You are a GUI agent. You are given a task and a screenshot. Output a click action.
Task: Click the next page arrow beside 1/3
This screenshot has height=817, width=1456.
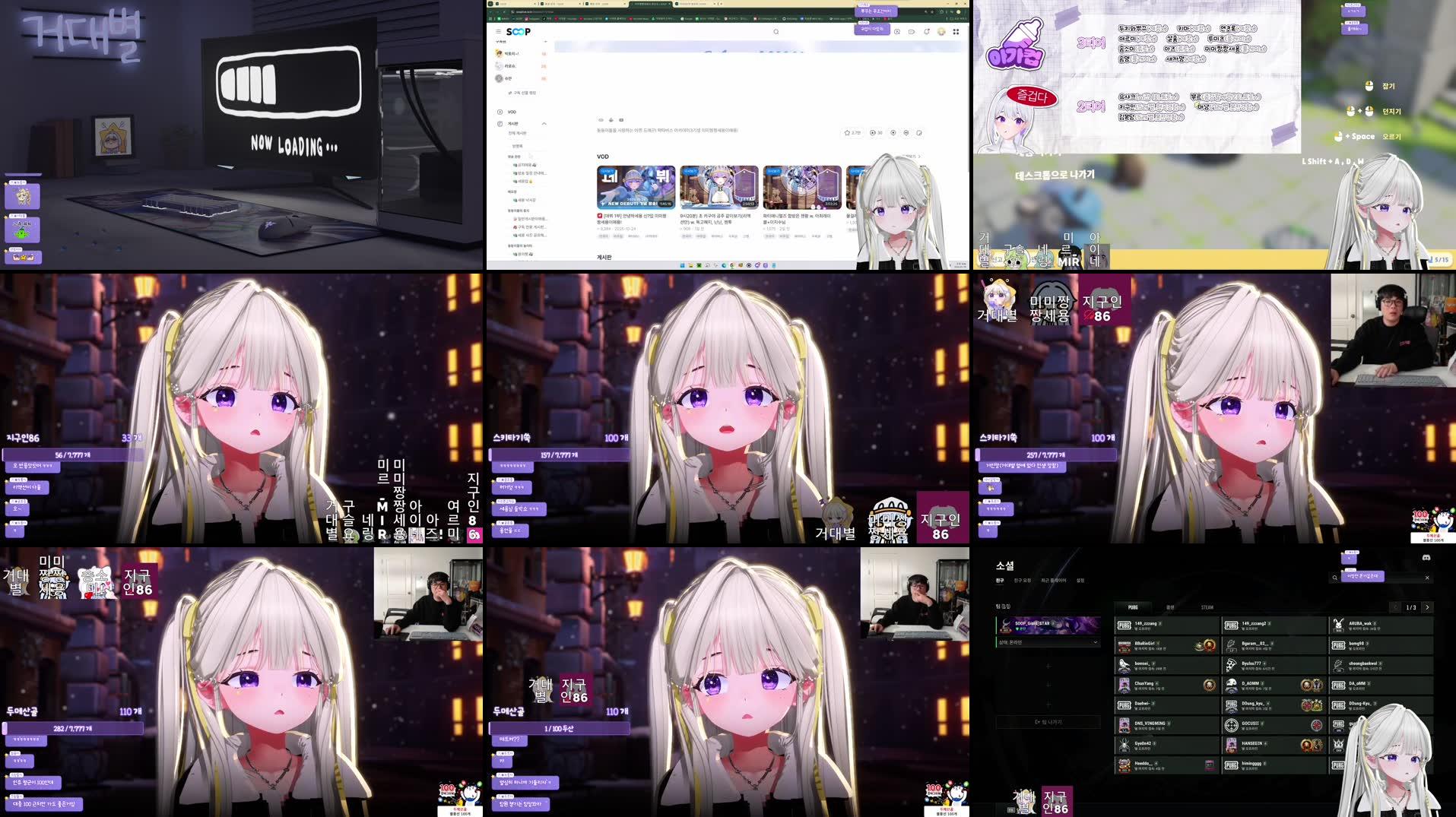pos(1428,608)
